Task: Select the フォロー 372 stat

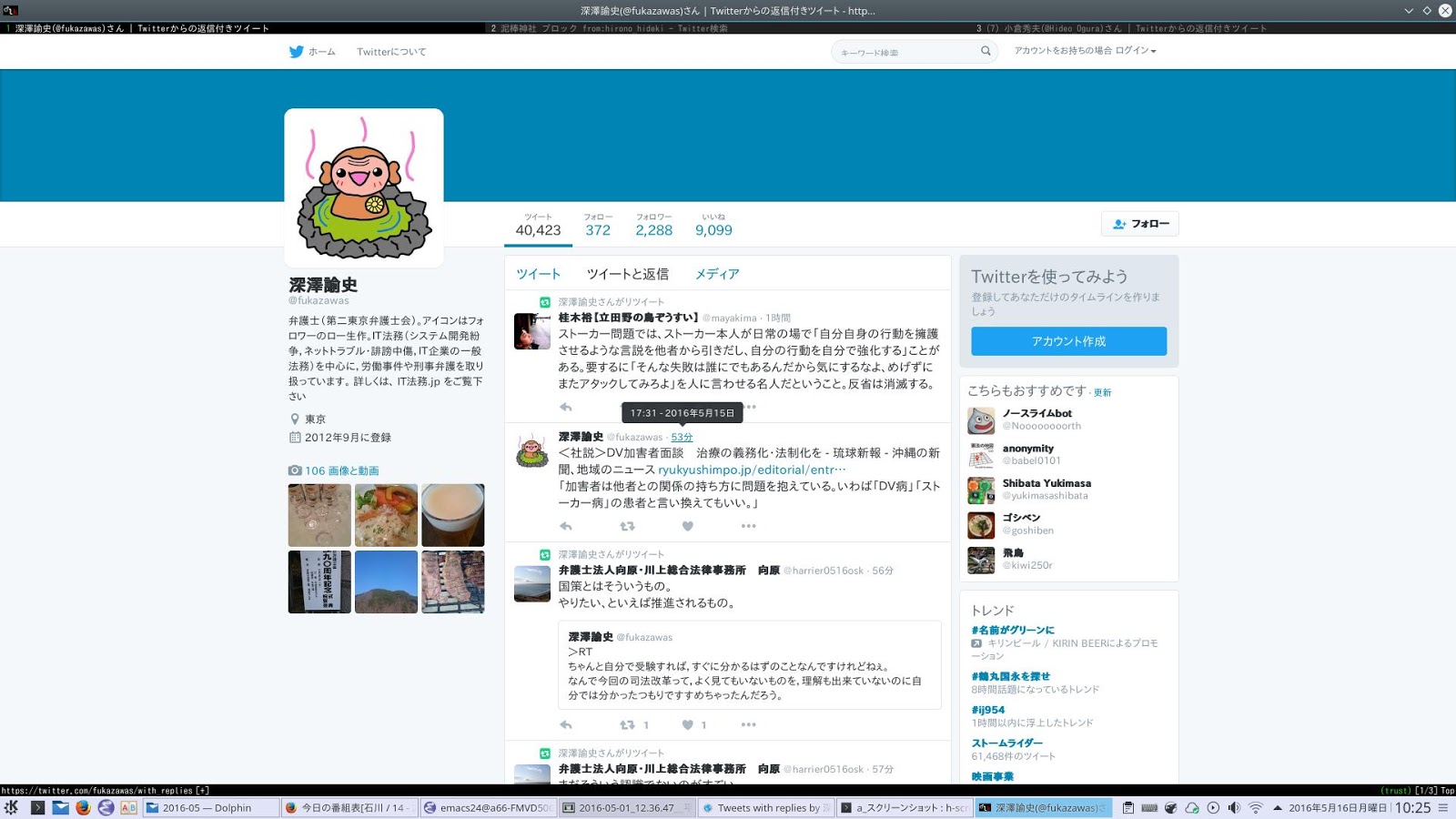Action: pos(598,225)
